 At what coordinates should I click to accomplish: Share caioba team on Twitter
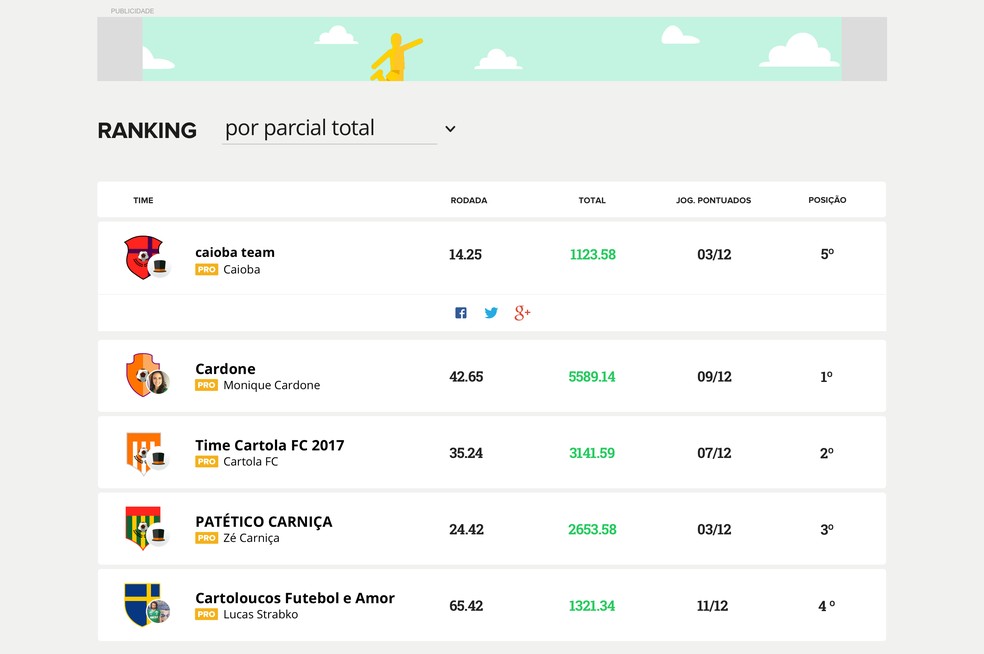(x=491, y=313)
